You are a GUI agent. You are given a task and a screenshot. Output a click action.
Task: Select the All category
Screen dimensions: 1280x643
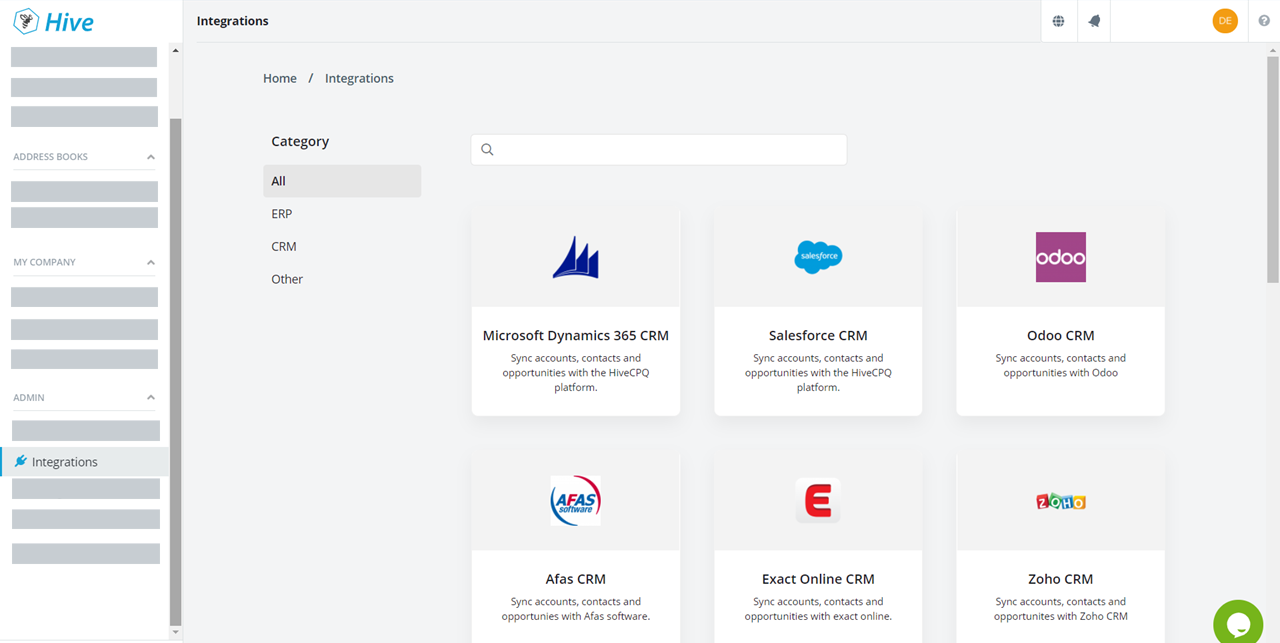[342, 181]
